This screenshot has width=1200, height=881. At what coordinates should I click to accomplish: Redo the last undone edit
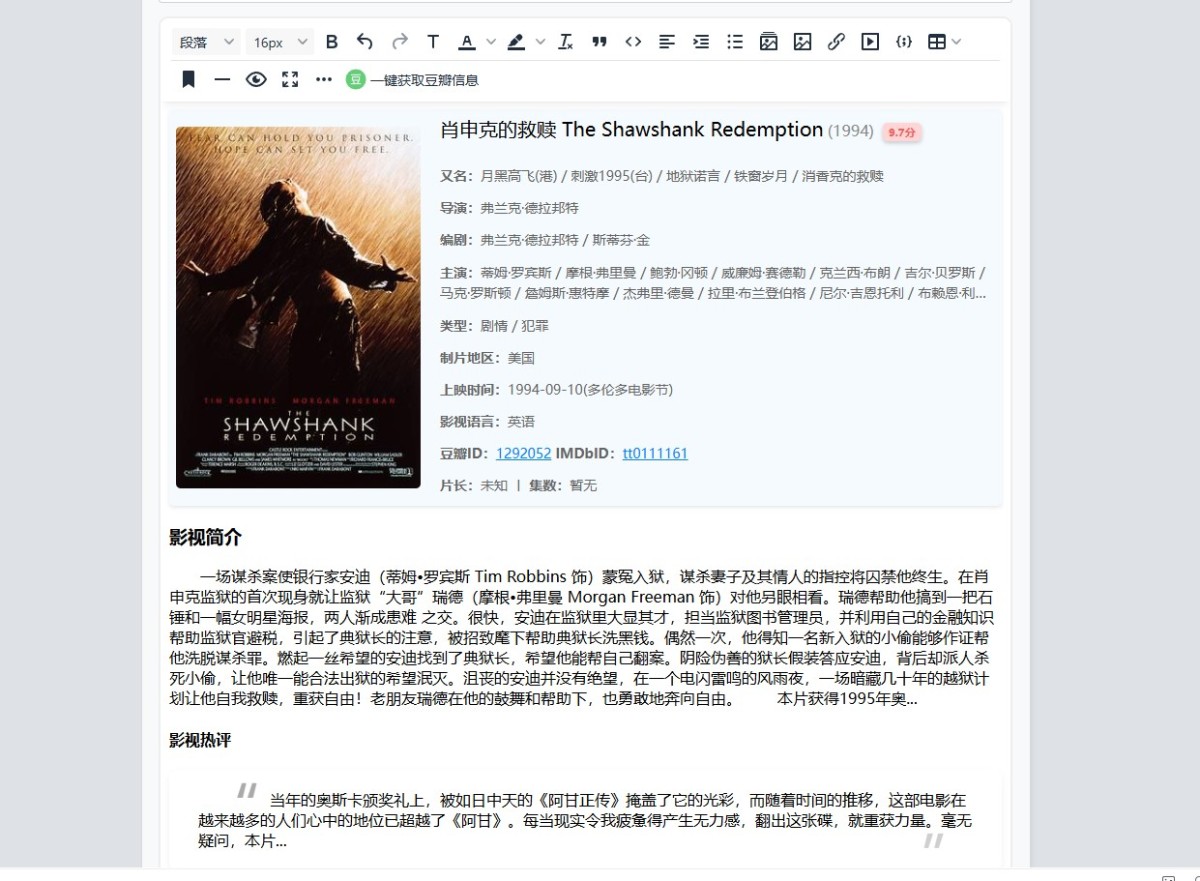click(x=399, y=42)
